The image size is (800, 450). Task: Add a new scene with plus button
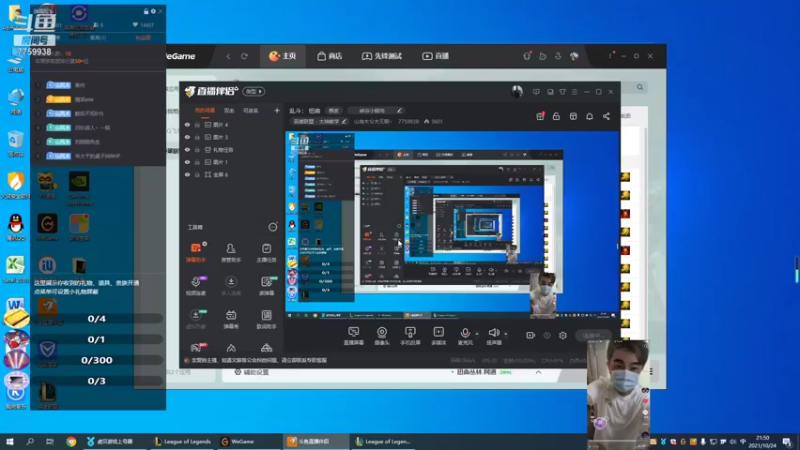point(277,110)
